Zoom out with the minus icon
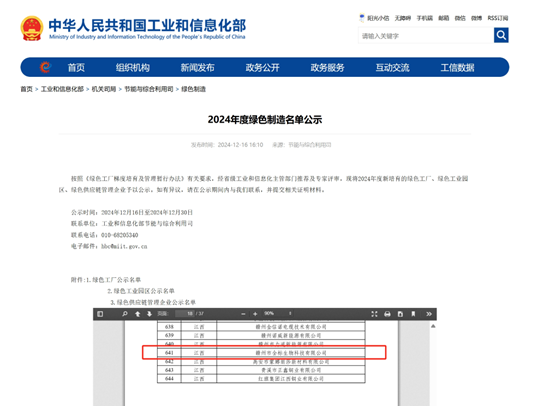The height and width of the screenshot is (406, 538). tap(243, 314)
